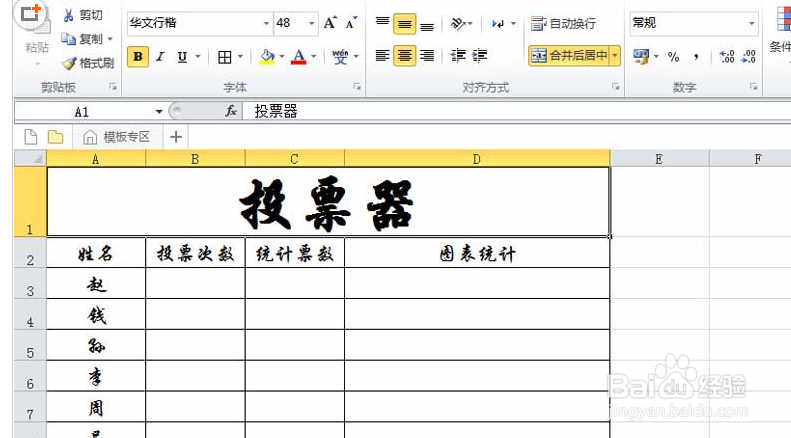The image size is (791, 438).
Task: Click the Copy (复制) button
Action: 82,39
